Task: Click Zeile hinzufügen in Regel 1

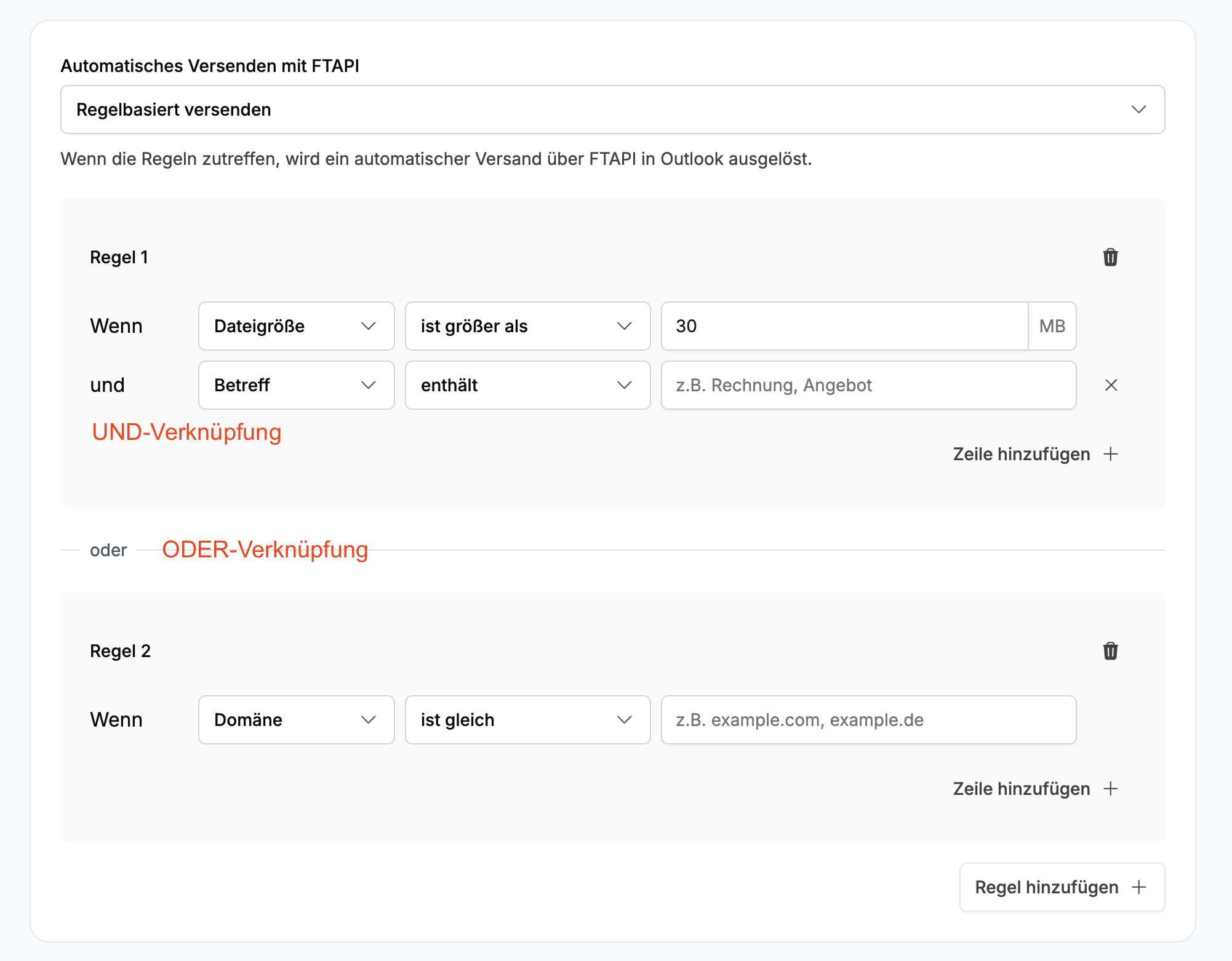Action: 1022,454
